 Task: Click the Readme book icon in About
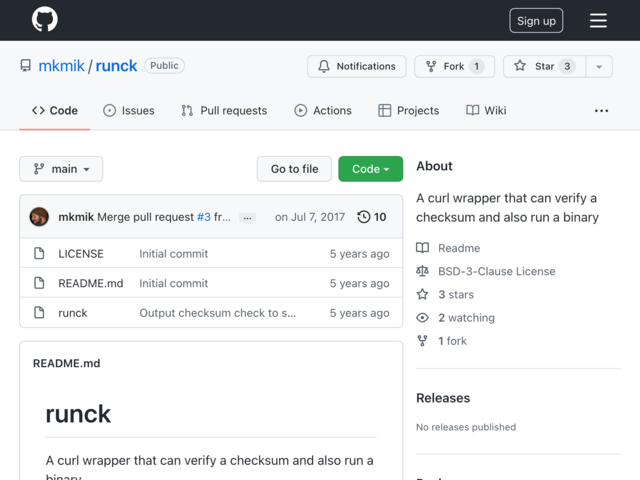422,248
